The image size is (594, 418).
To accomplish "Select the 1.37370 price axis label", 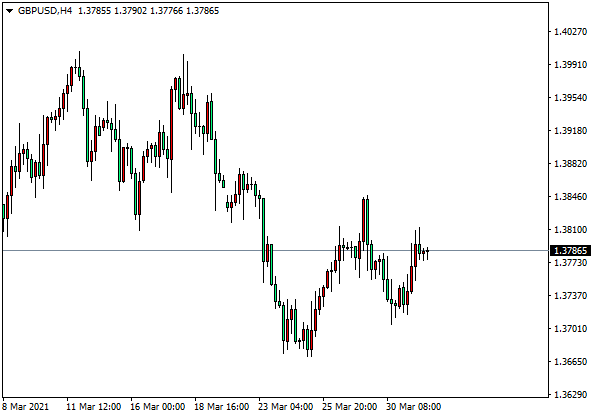I will (570, 296).
